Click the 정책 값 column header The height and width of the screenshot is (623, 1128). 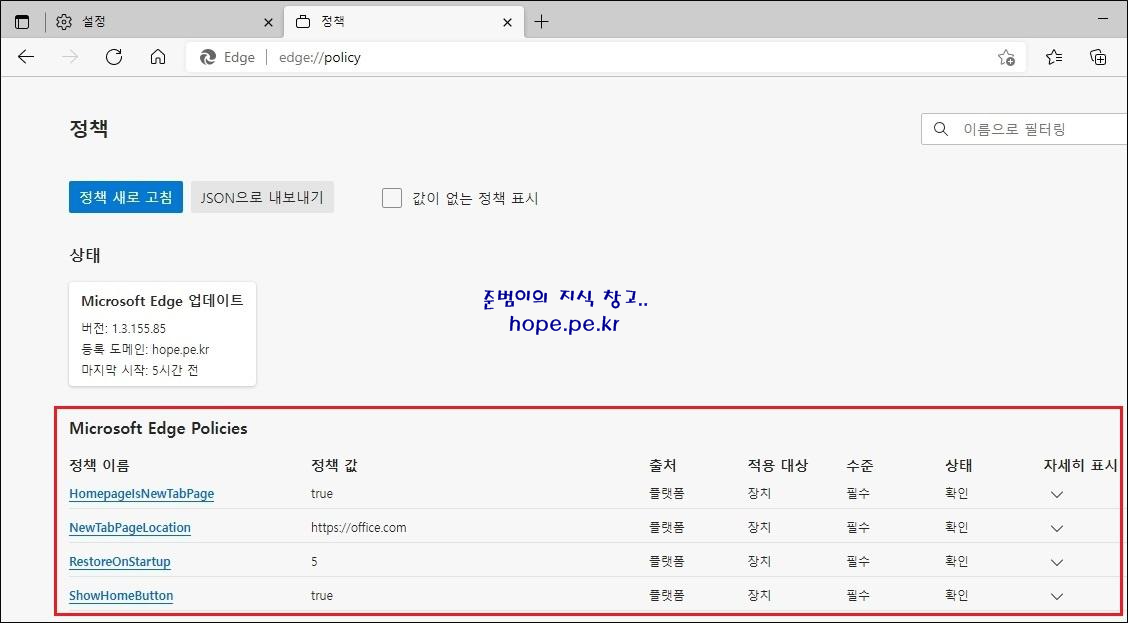tap(334, 465)
